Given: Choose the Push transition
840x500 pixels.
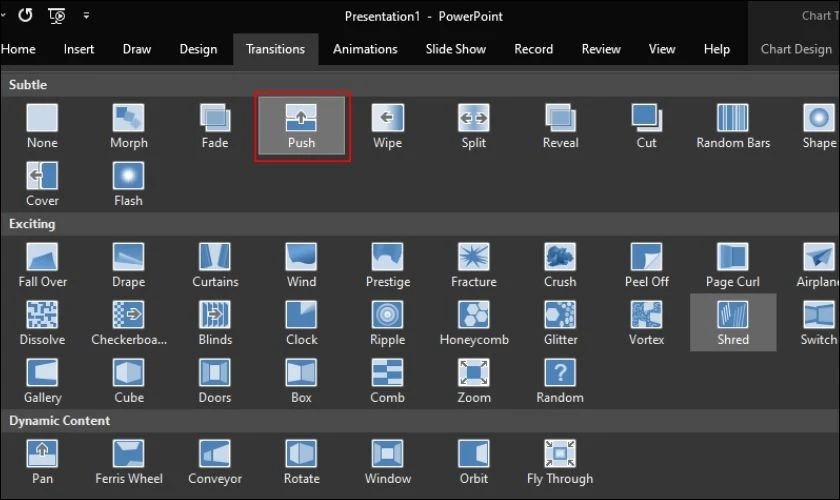Looking at the screenshot, I should [302, 126].
